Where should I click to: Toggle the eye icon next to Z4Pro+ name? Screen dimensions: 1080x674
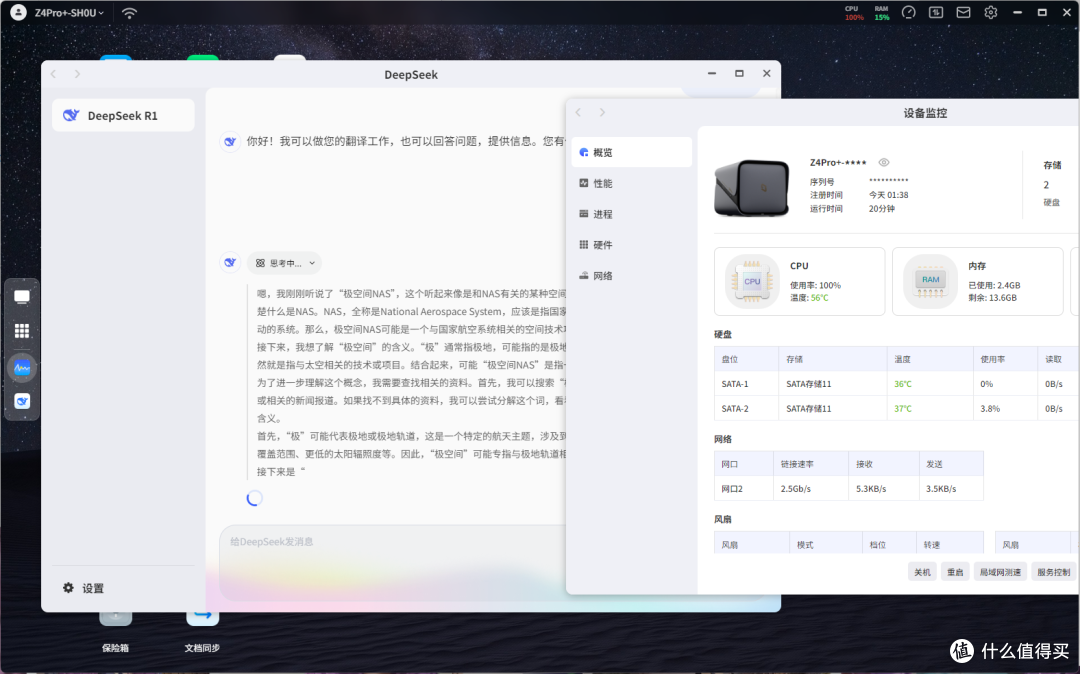(884, 162)
